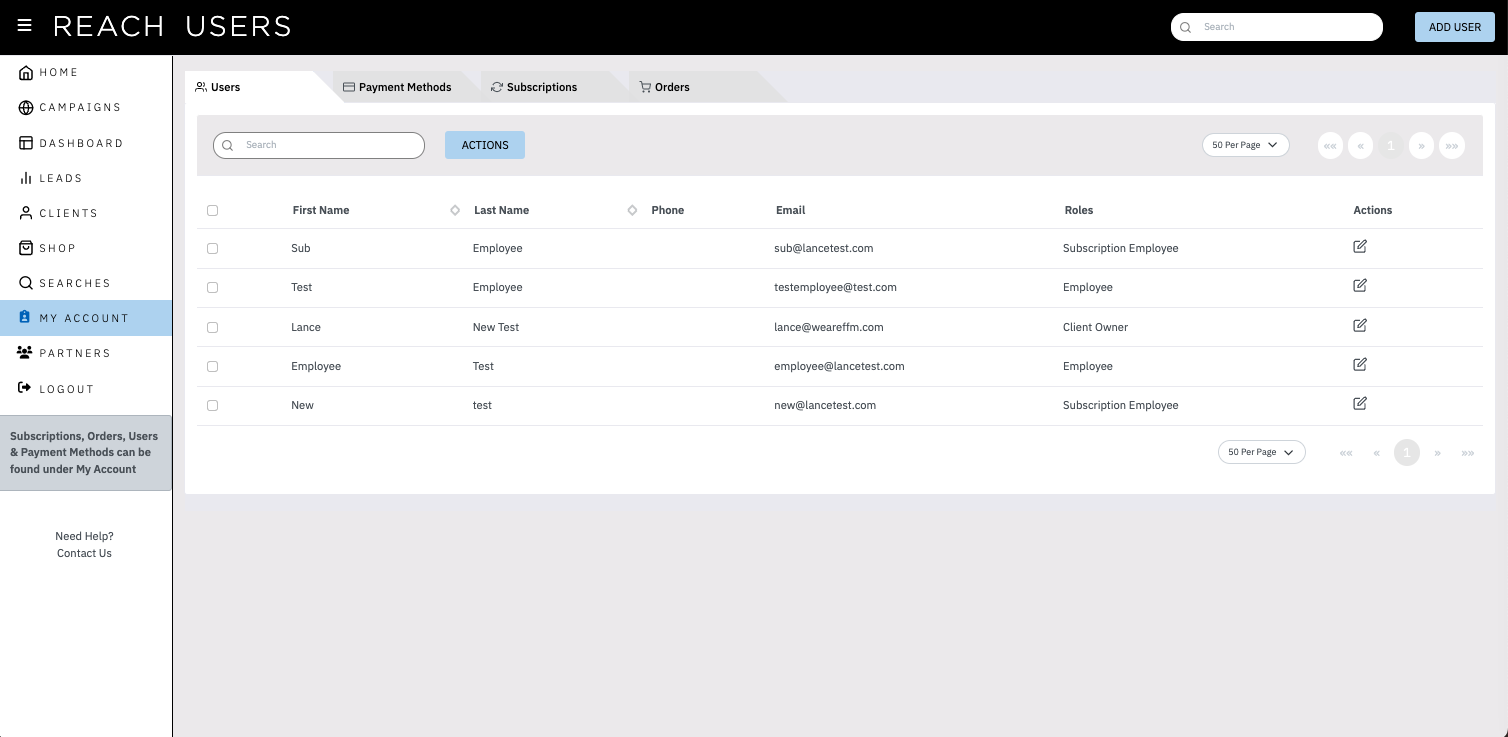Click the Logout arrow icon

25,388
